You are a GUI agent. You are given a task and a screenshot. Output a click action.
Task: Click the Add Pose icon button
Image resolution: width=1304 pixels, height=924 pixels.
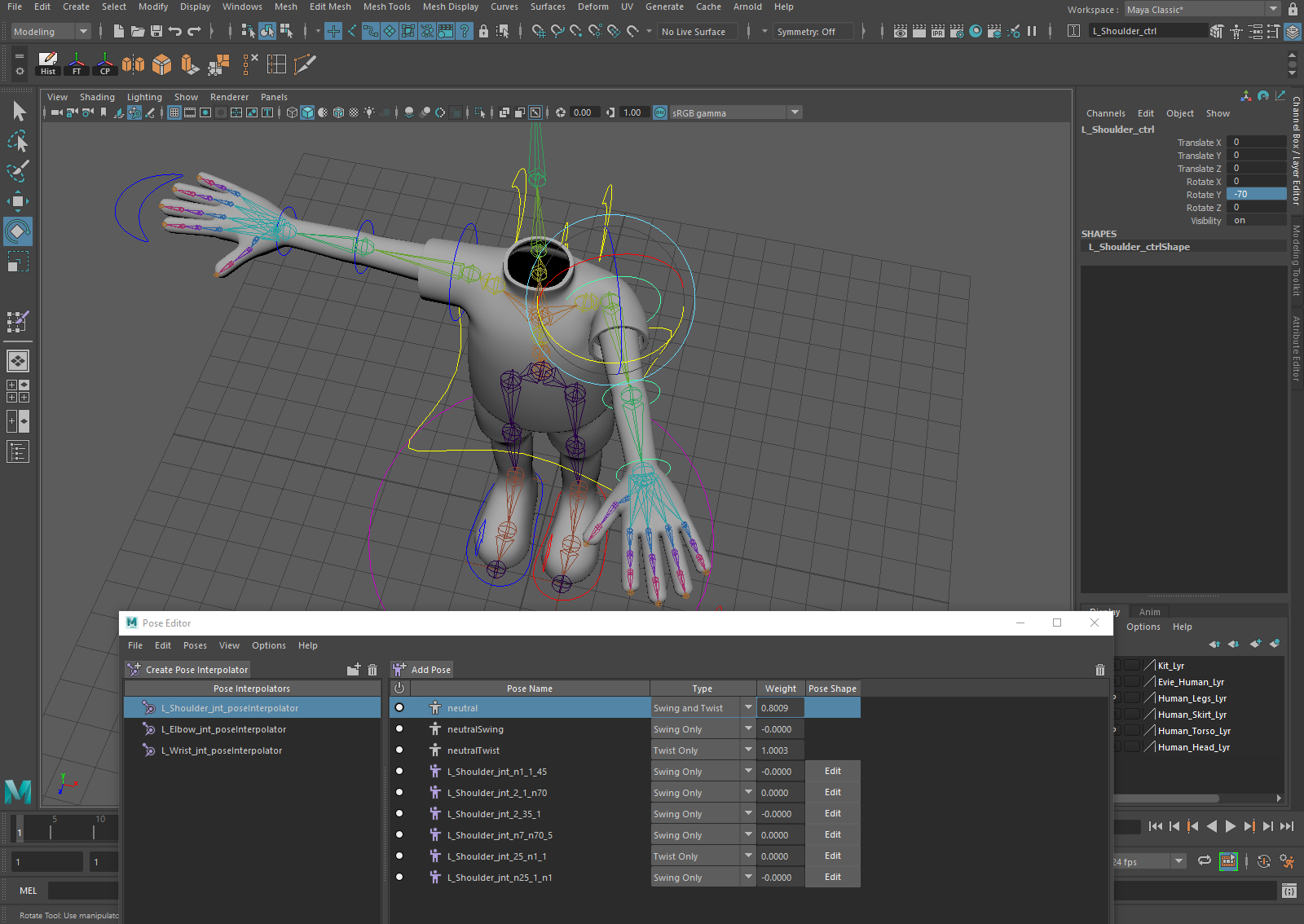click(x=399, y=669)
